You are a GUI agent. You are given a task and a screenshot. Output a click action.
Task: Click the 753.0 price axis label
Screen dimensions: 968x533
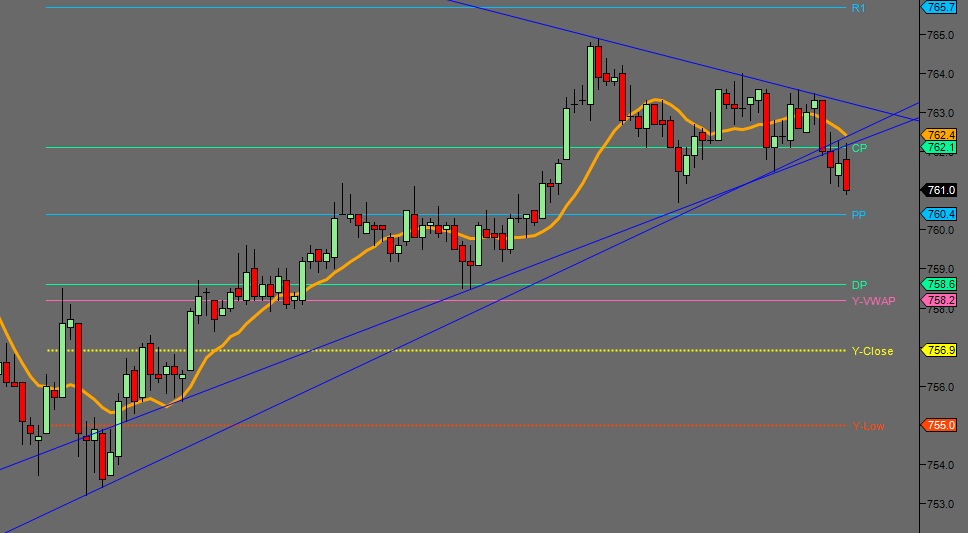[940, 504]
